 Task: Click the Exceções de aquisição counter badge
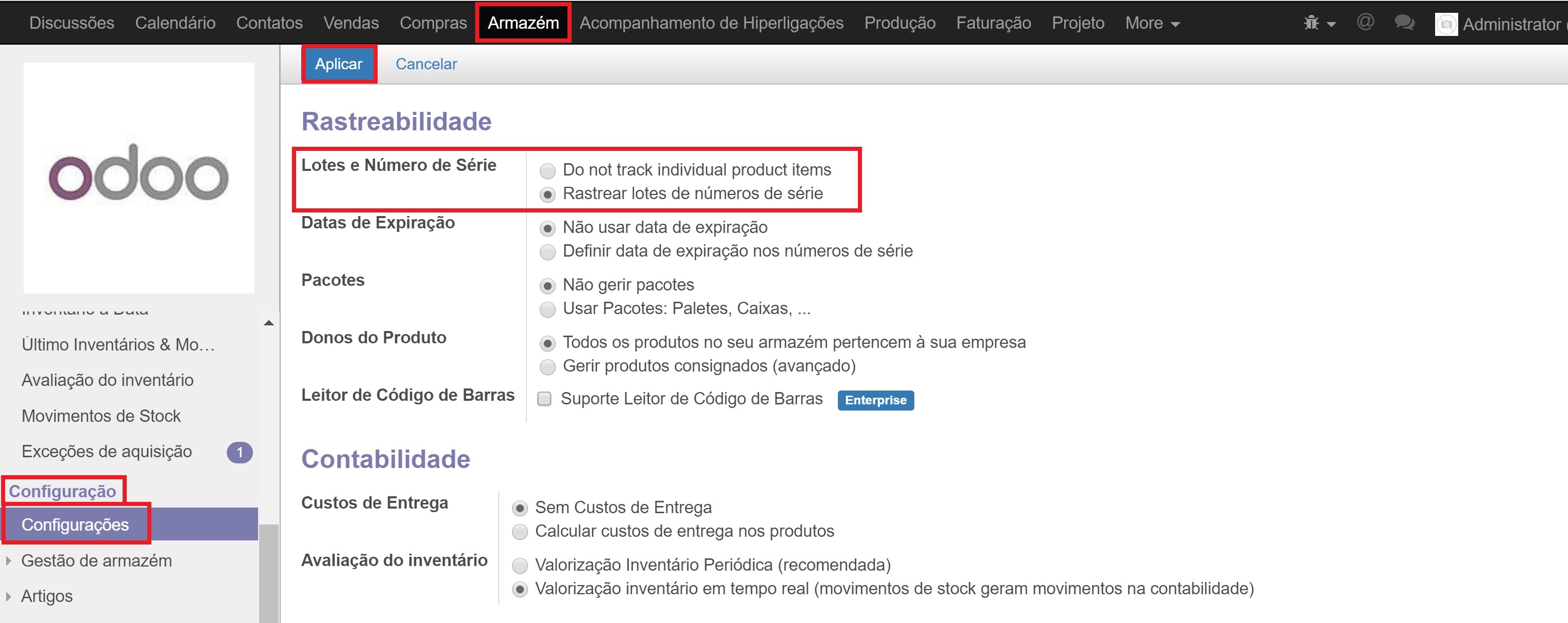tap(239, 452)
